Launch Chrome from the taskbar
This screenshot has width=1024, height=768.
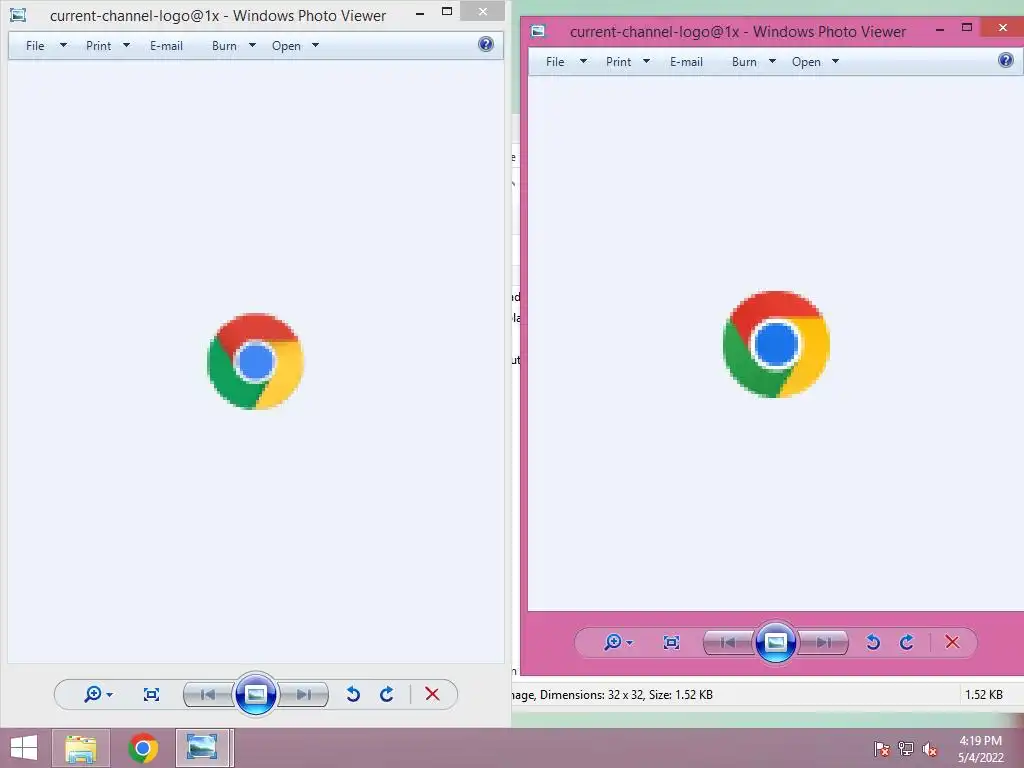(x=143, y=748)
